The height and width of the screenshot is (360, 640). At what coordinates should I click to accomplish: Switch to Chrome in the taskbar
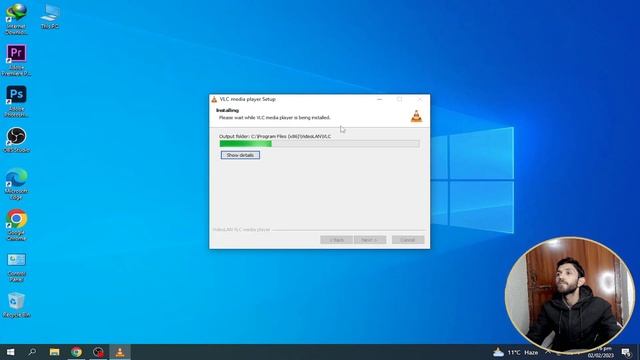coord(76,352)
